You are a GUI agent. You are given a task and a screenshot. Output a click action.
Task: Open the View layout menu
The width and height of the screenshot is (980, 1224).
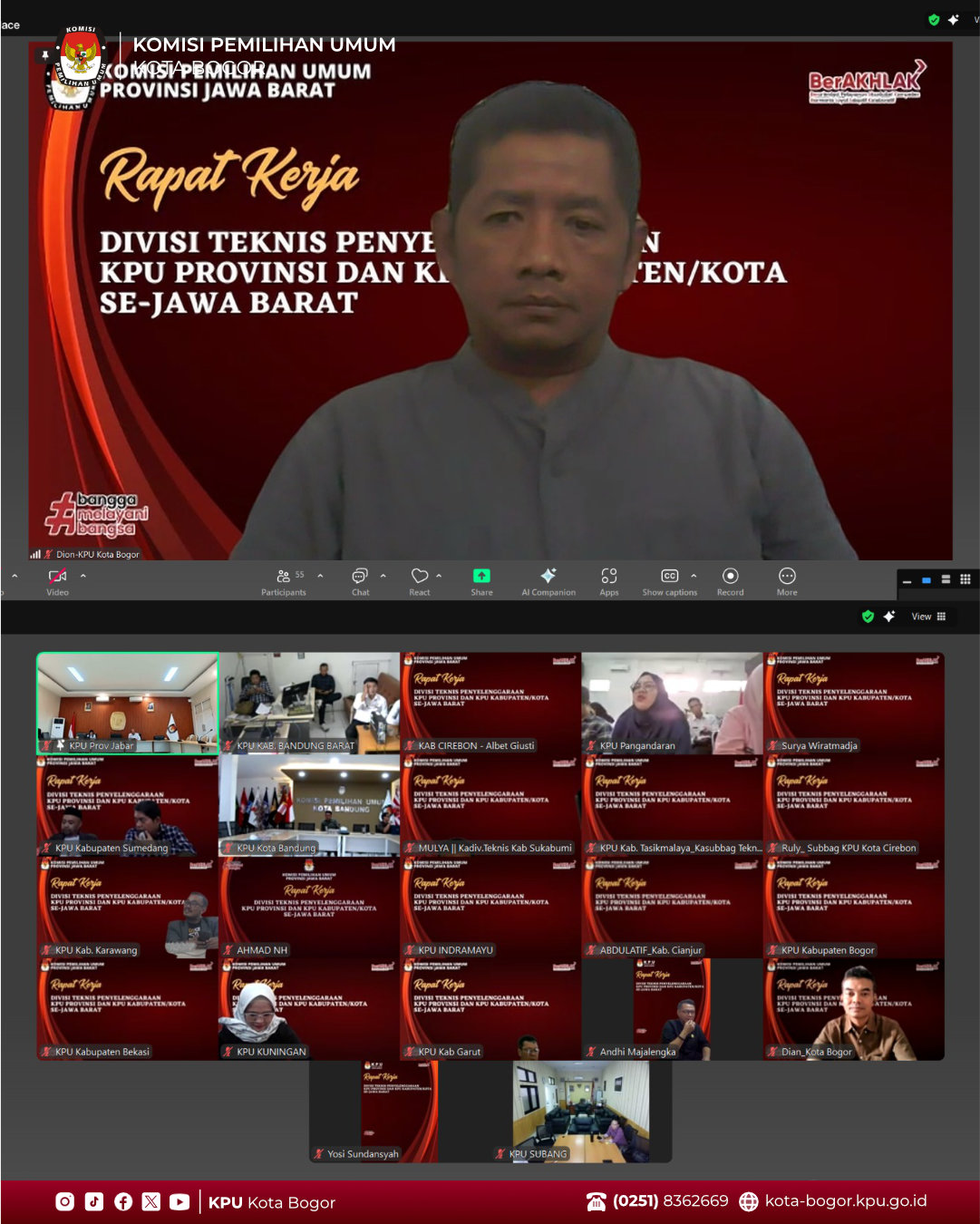coord(928,617)
